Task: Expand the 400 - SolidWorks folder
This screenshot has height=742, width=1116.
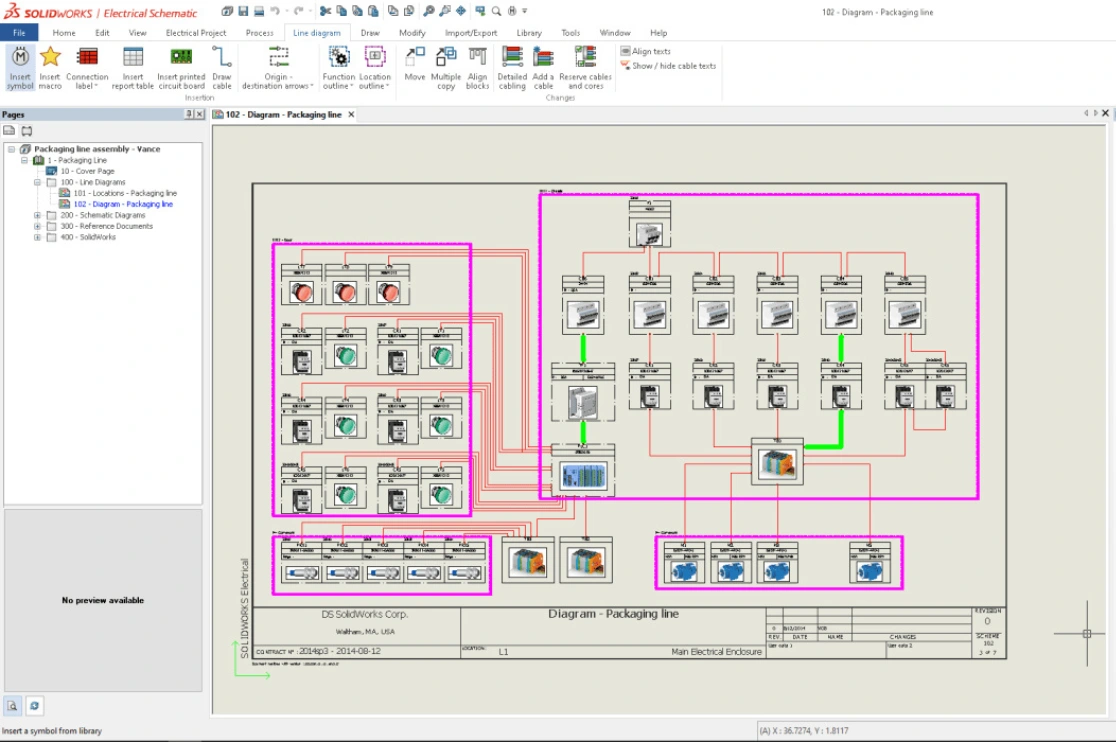Action: [x=37, y=237]
